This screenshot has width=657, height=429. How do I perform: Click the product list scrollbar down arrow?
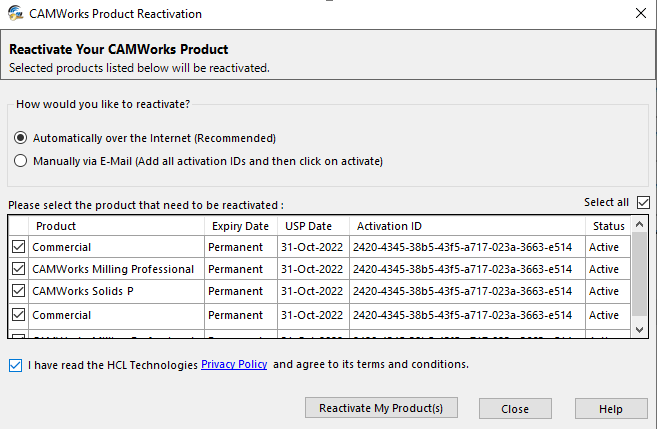(x=641, y=328)
